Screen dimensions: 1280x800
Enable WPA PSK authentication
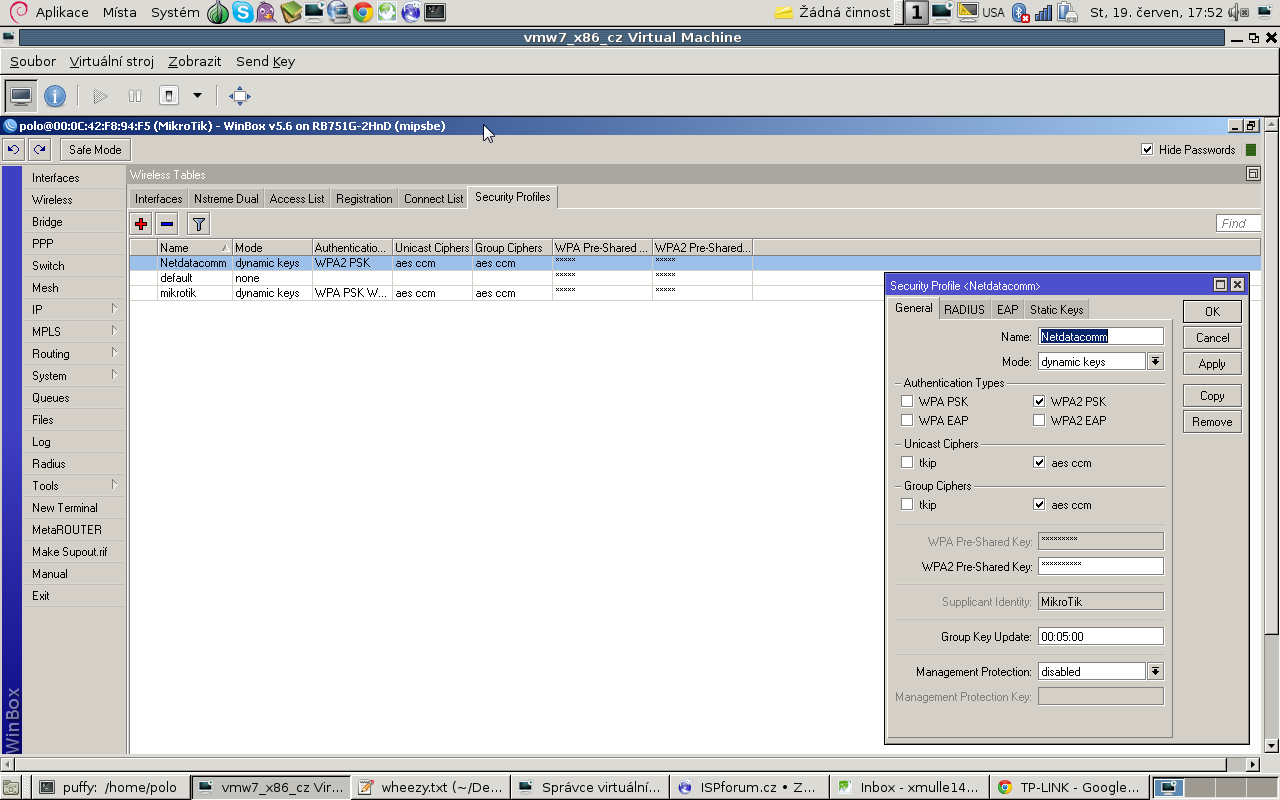(907, 402)
